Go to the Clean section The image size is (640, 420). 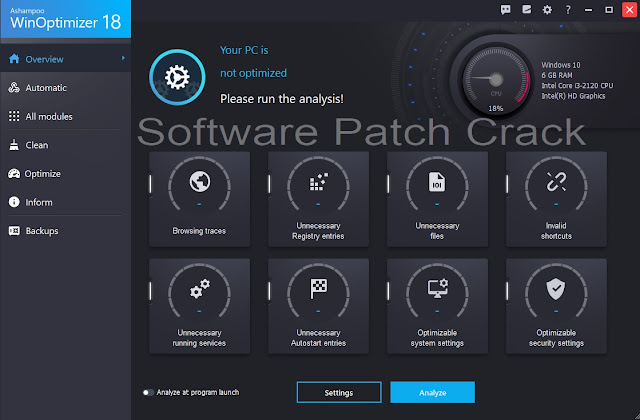[66, 145]
